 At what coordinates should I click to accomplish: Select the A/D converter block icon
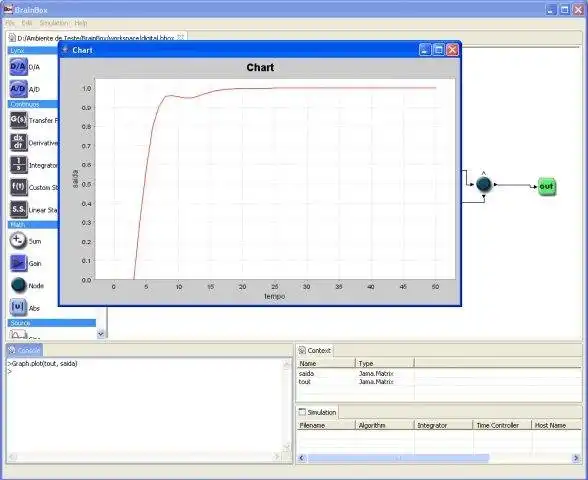pos(18,89)
